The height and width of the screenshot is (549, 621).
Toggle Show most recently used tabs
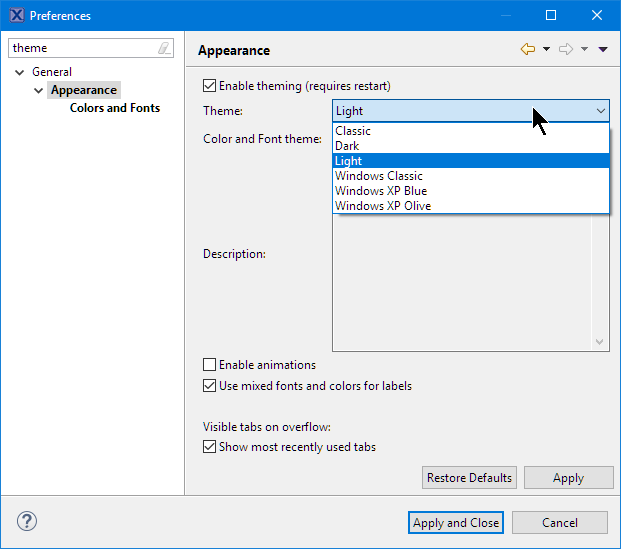point(210,447)
